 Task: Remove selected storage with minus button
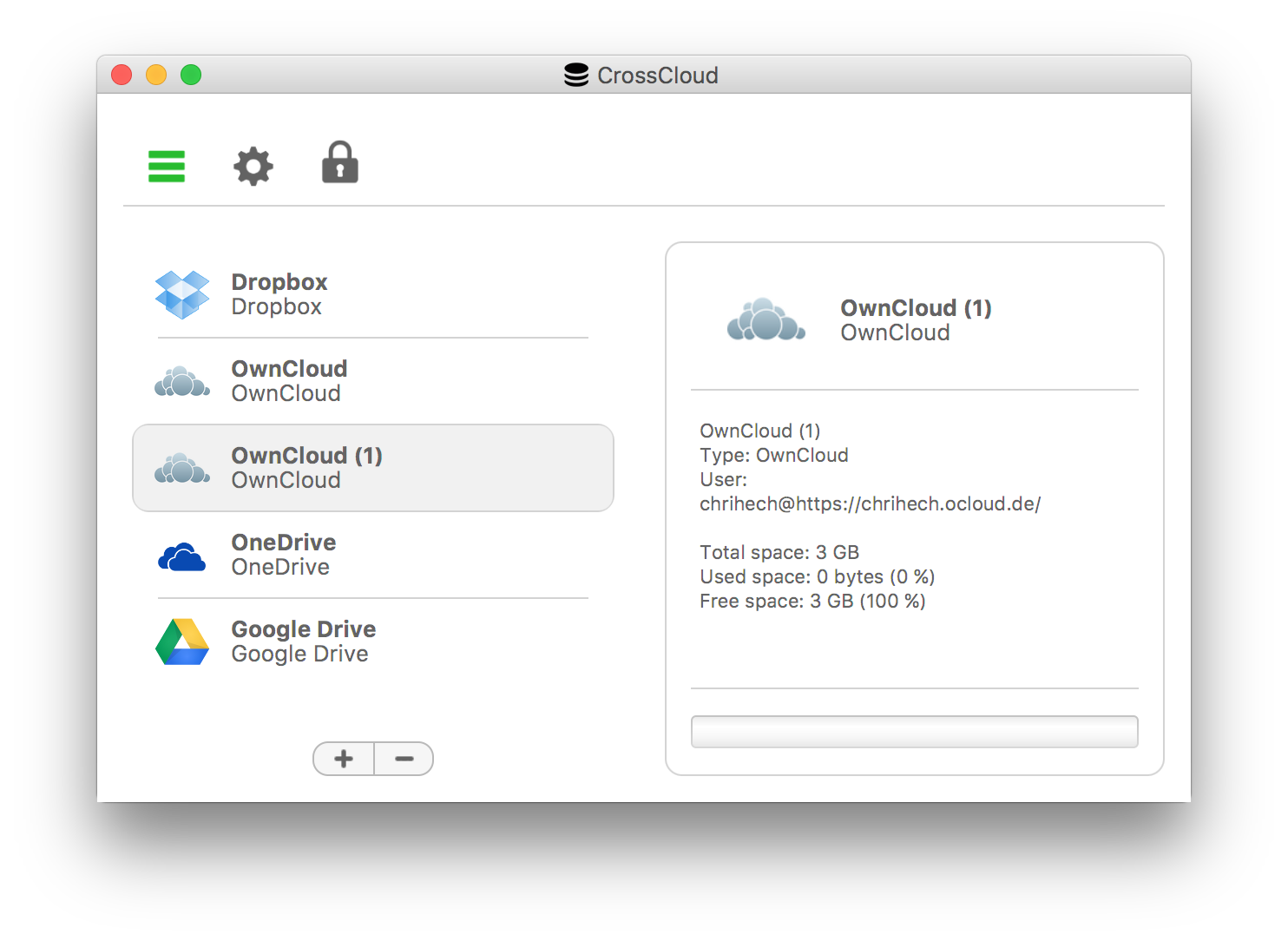point(404,759)
